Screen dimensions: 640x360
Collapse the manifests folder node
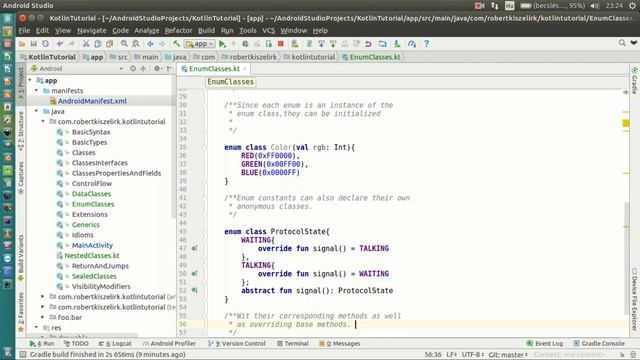(x=37, y=91)
